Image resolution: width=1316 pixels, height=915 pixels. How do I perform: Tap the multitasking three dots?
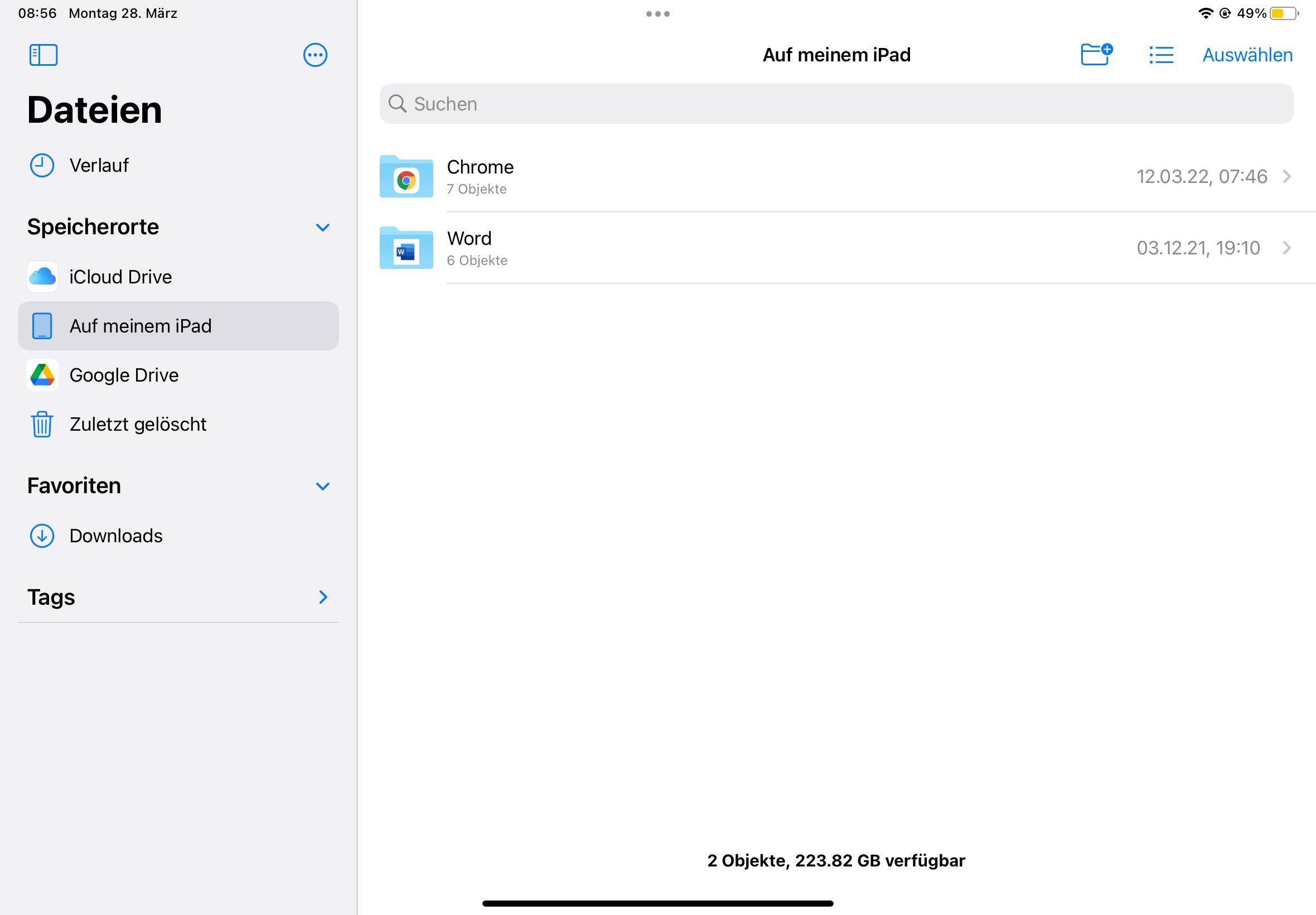point(657,14)
